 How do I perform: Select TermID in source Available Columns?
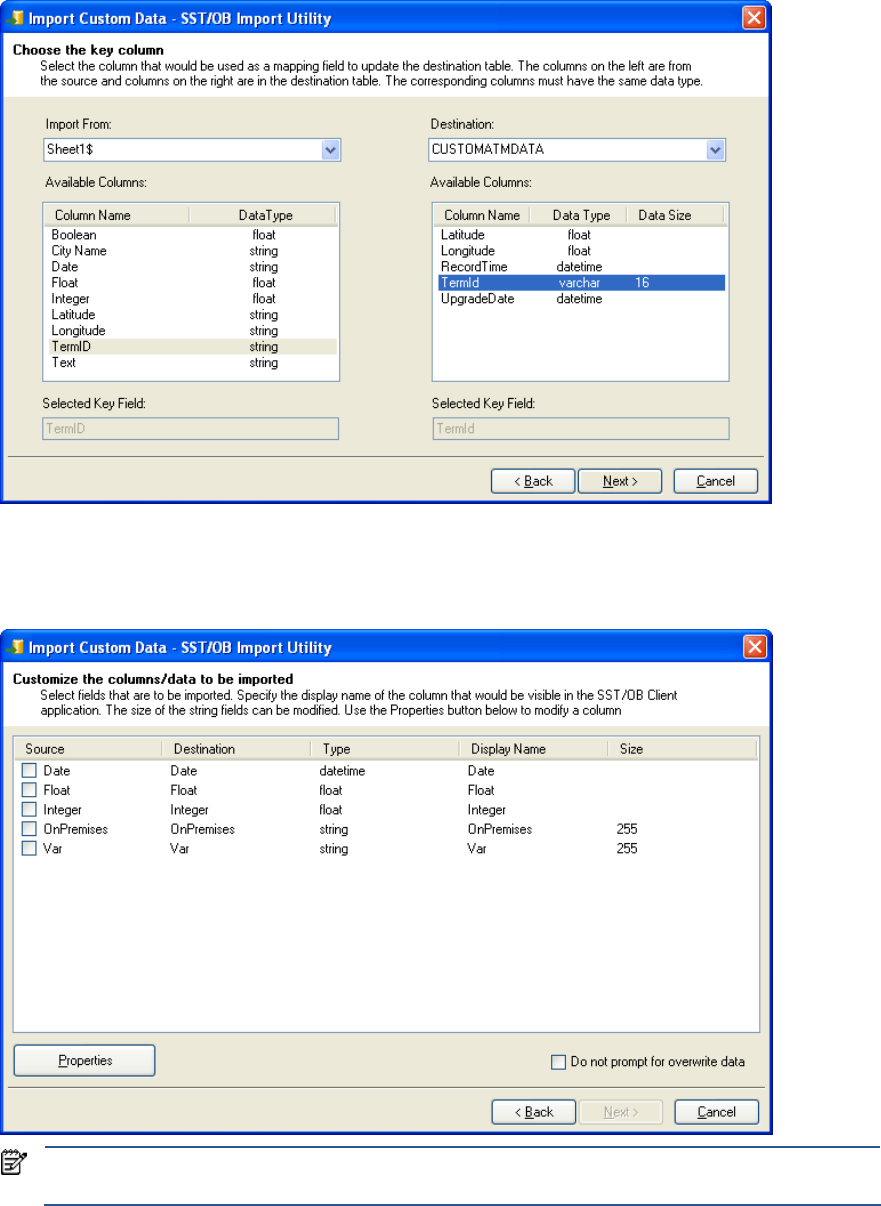coord(66,347)
